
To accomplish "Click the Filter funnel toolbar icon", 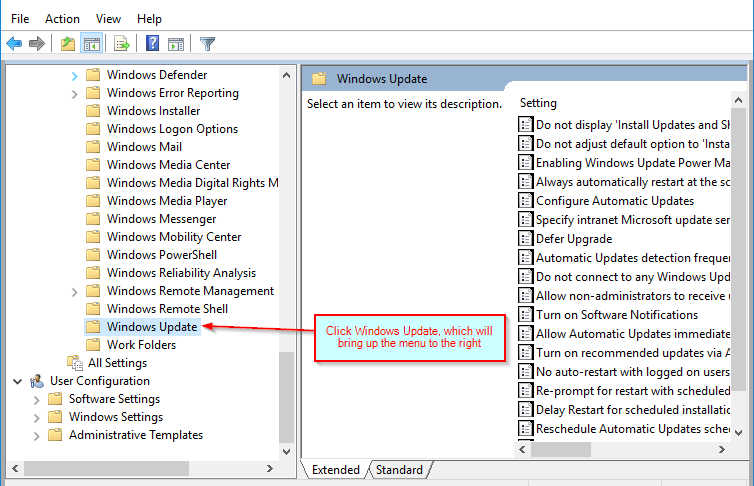I will [207, 44].
